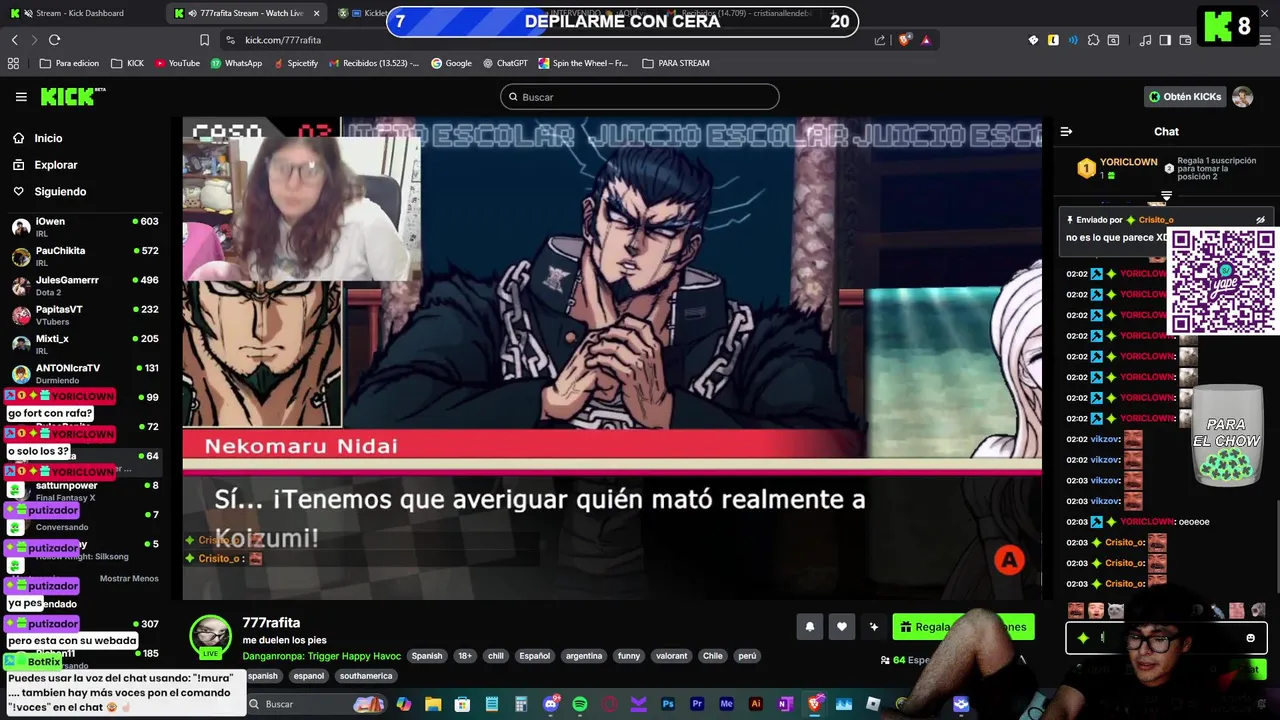Switch to Stream - Kick Dashboard tab

(80, 13)
